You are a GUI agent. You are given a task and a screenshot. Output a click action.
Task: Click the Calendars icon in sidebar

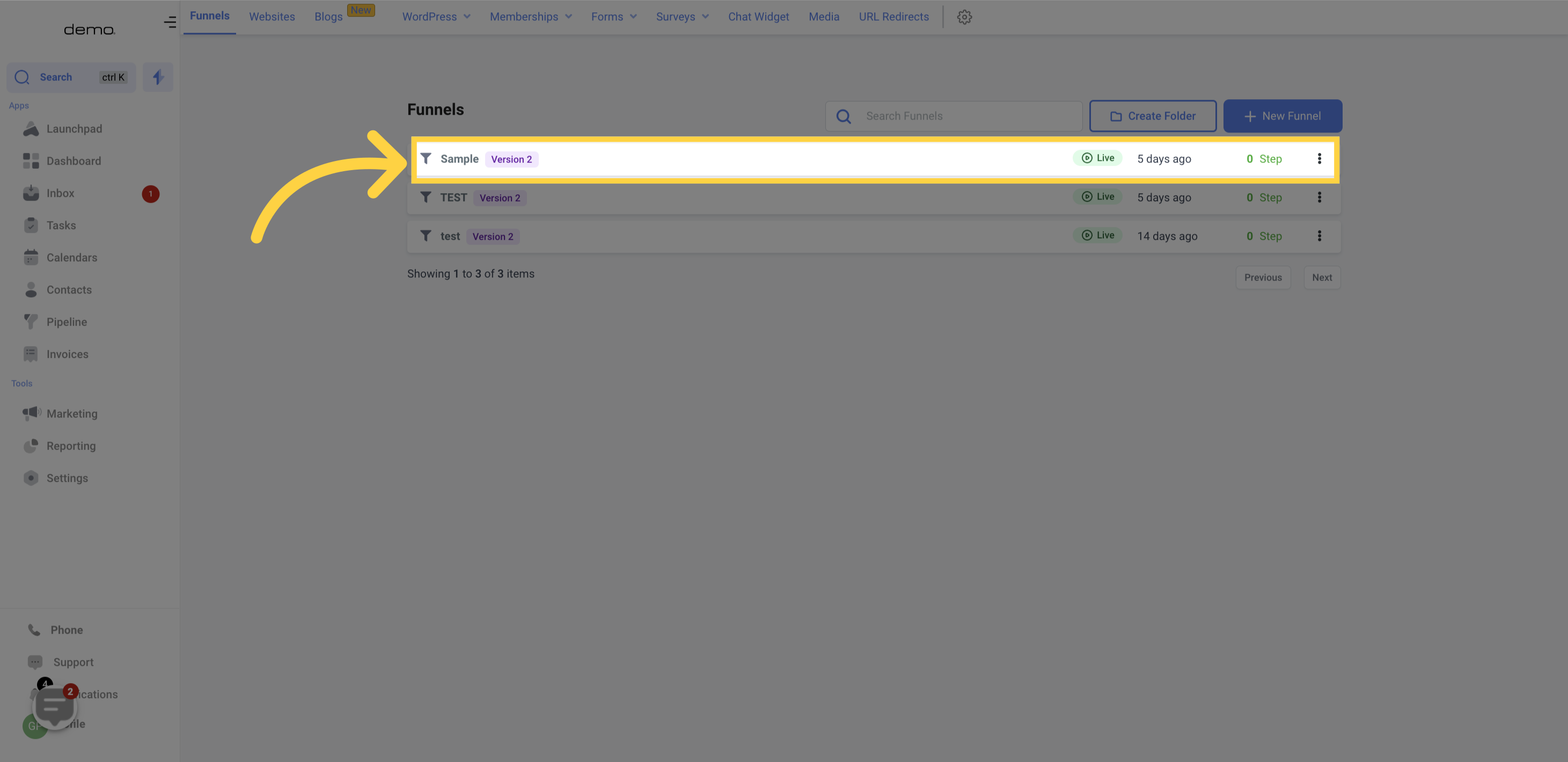pos(31,258)
